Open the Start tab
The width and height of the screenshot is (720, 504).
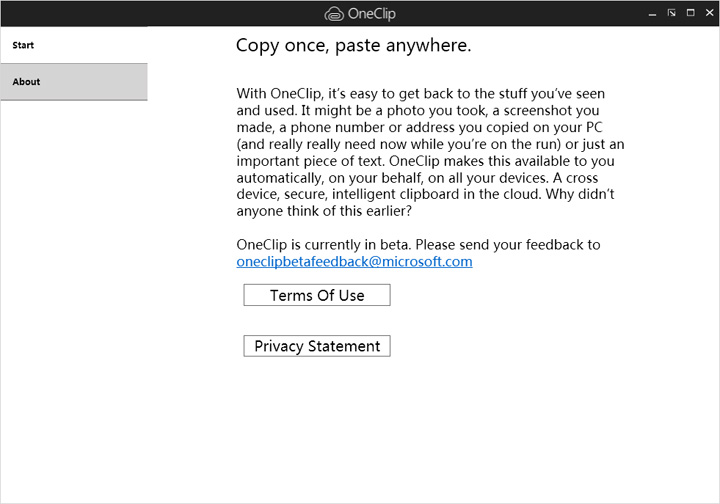click(x=73, y=45)
